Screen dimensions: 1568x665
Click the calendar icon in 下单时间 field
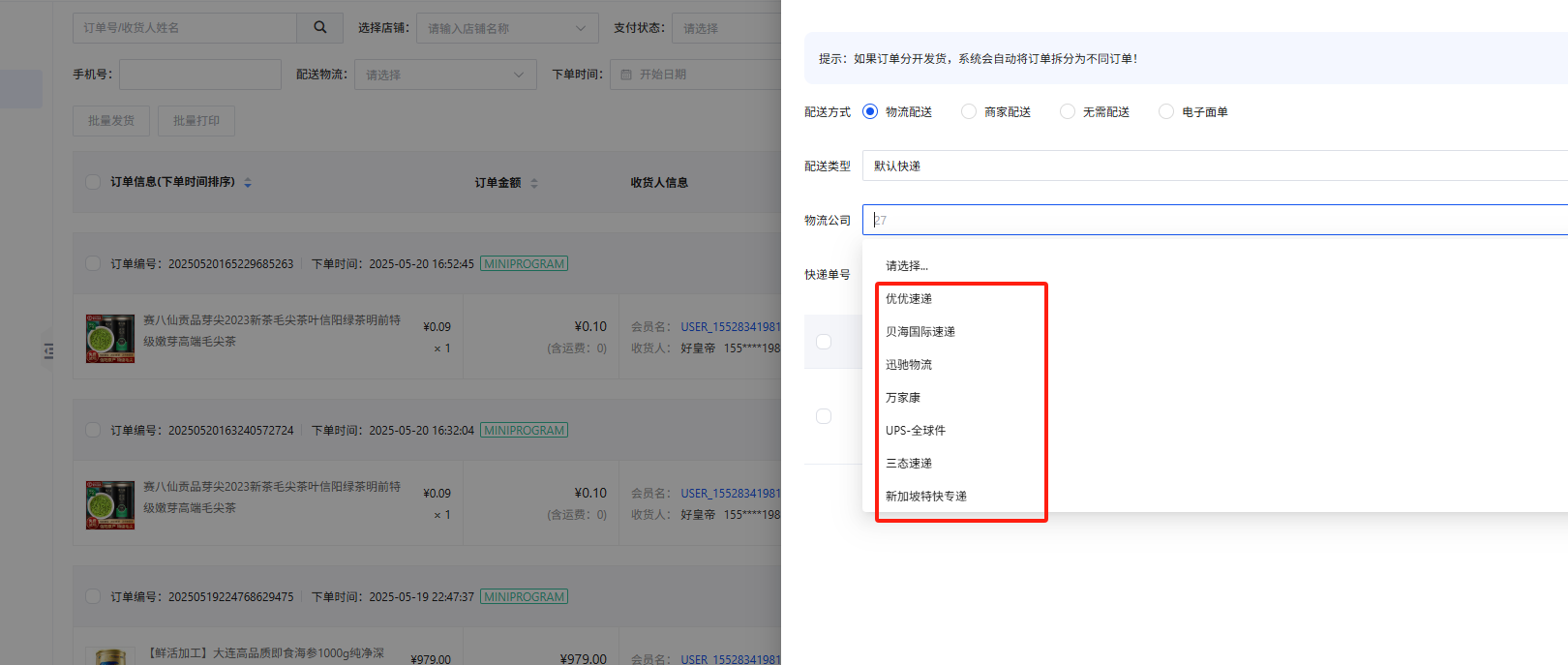[626, 75]
